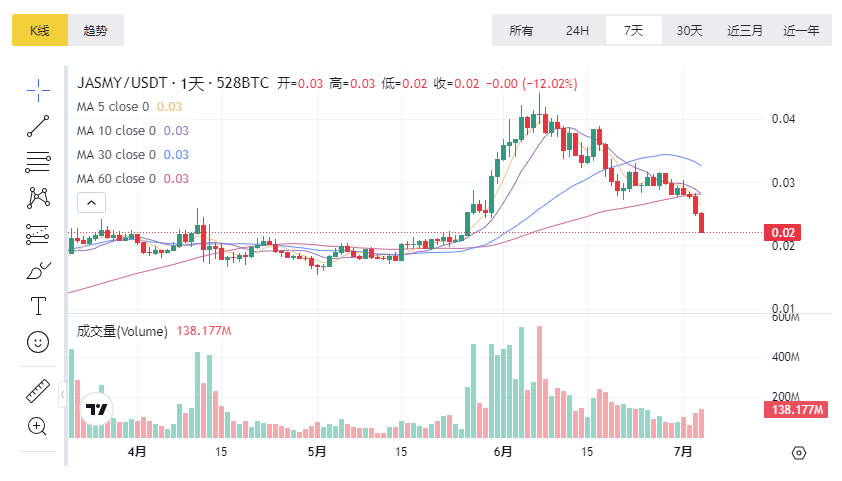Collapse the left drawing toolbar handle
This screenshot has height=481, width=842.
click(x=62, y=394)
